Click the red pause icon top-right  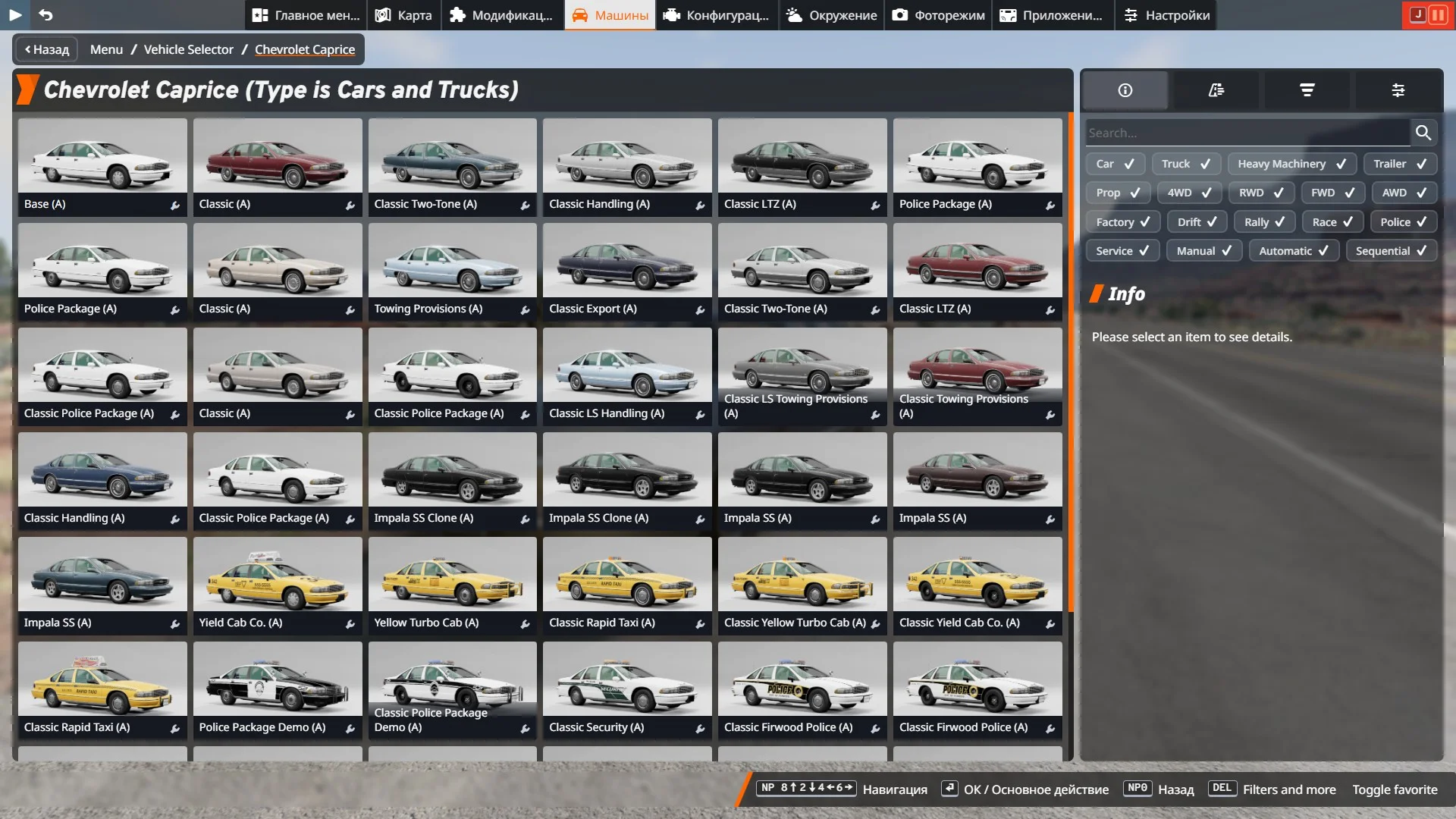click(x=1437, y=14)
